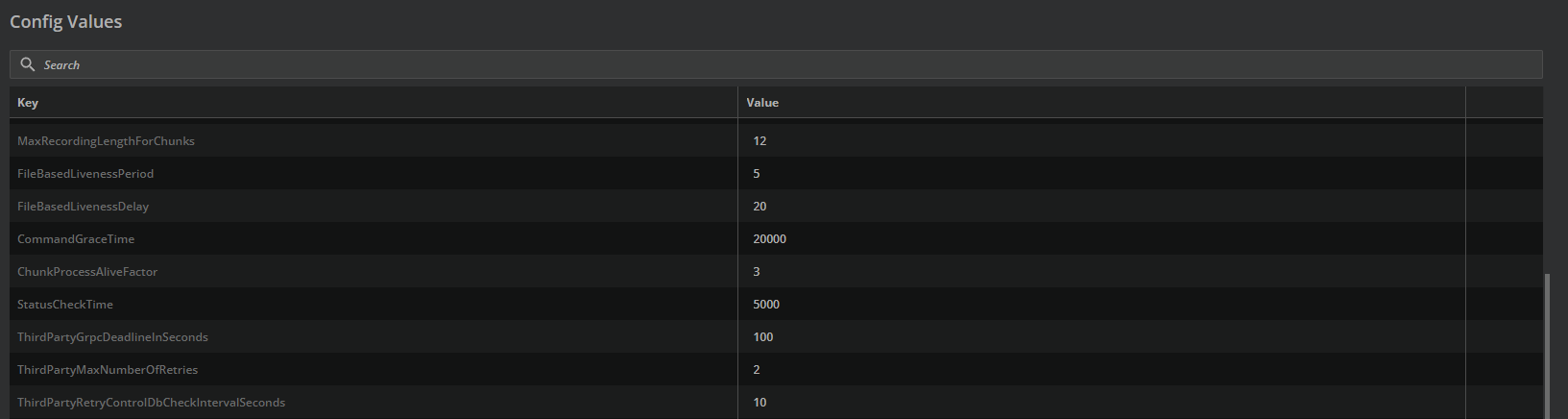1568x419 pixels.
Task: Edit the StatusCheckTime value 5000
Action: tap(766, 305)
